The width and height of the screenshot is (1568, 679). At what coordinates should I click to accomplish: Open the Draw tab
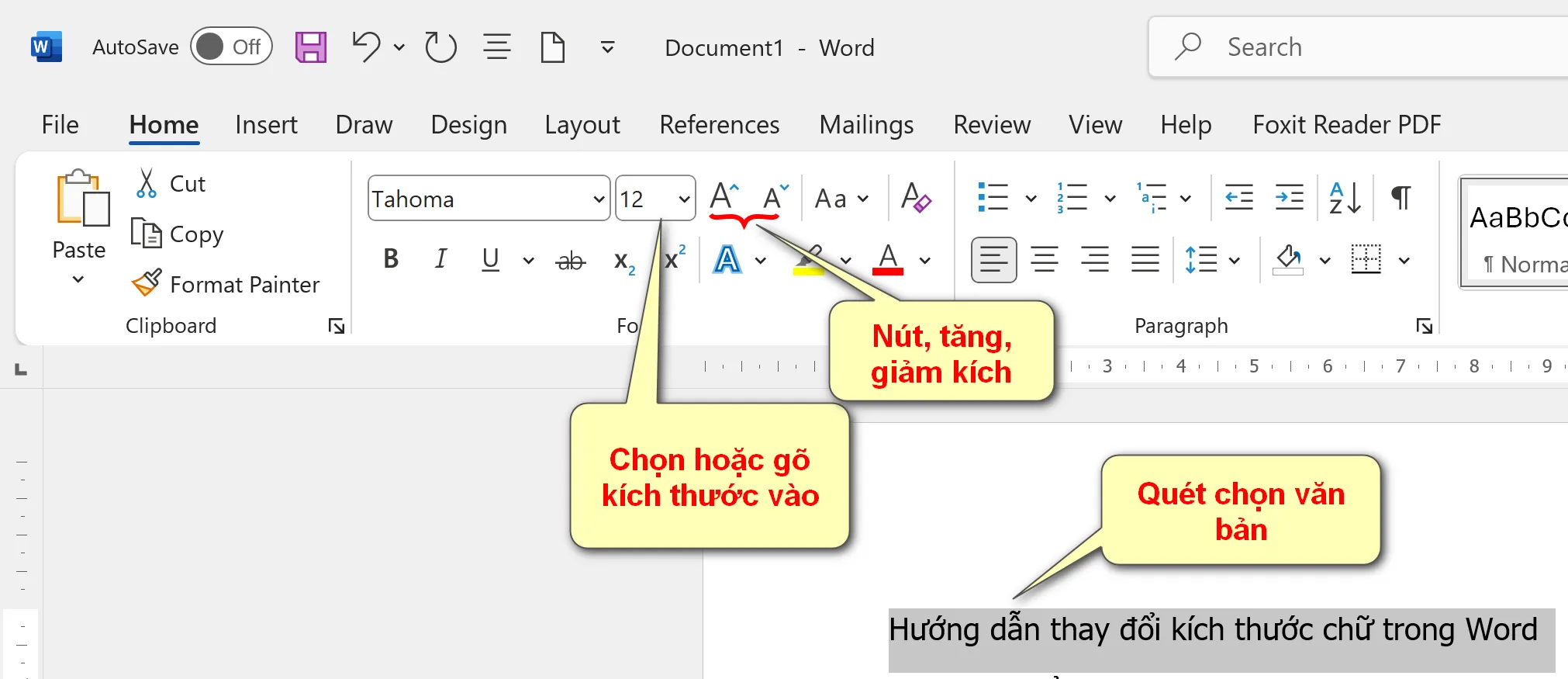point(364,124)
